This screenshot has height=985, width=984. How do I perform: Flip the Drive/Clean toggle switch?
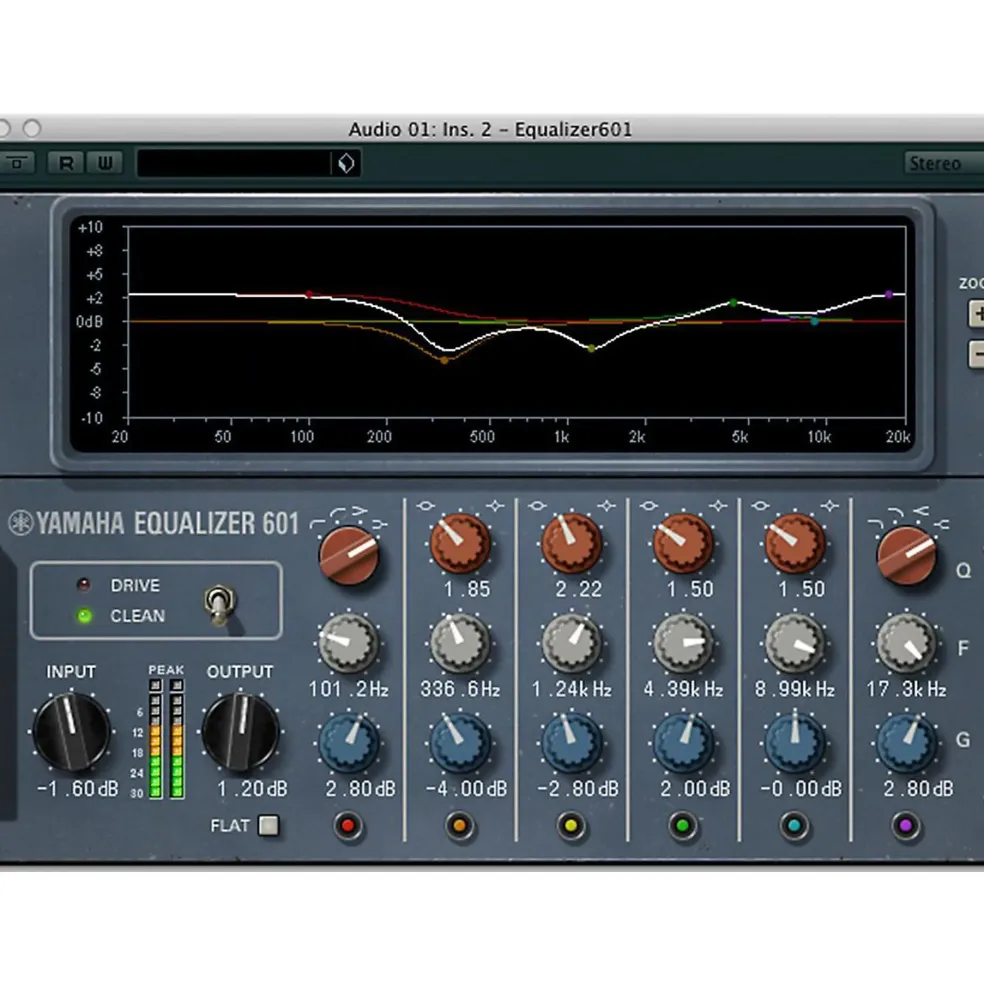coord(219,605)
